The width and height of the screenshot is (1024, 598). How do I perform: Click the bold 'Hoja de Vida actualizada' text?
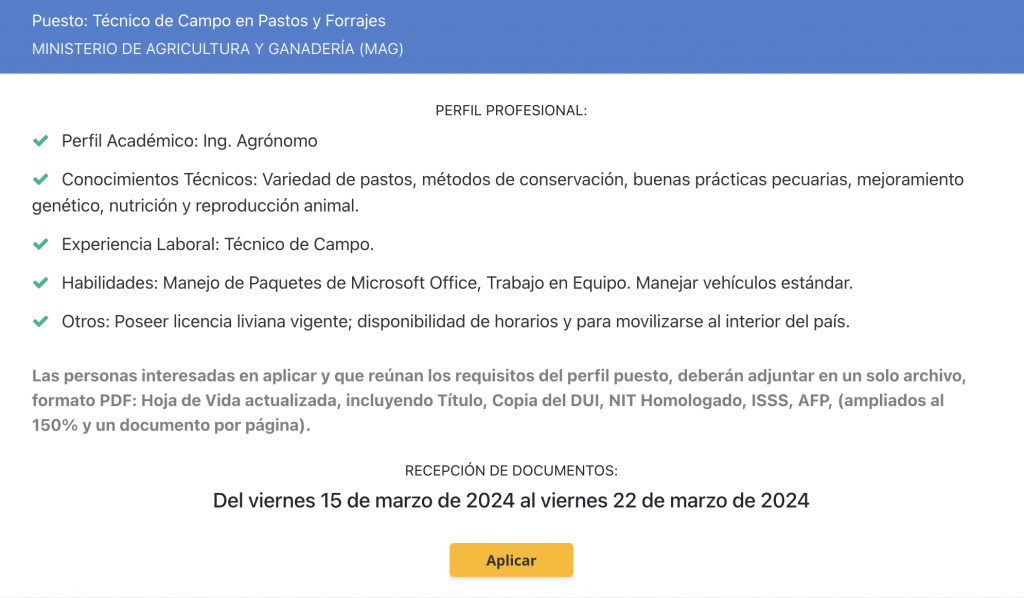(238, 400)
